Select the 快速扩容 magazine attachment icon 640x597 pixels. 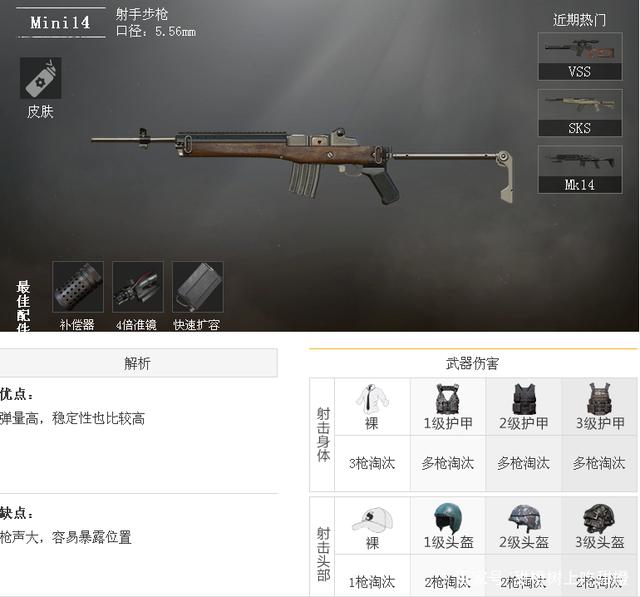point(198,287)
